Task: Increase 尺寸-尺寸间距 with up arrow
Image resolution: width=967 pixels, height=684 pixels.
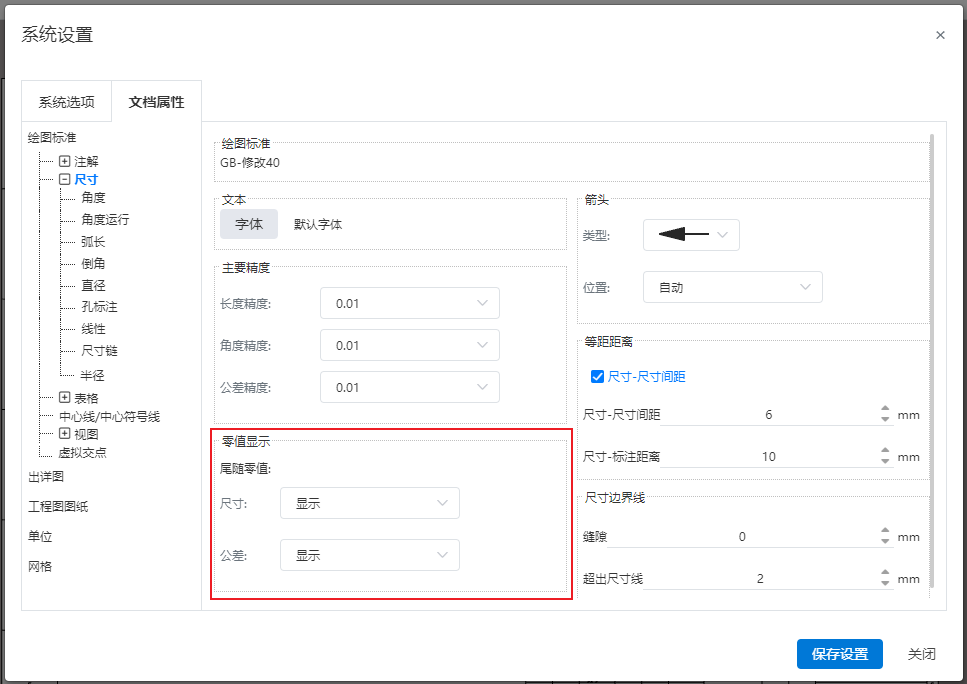Action: coord(885,409)
